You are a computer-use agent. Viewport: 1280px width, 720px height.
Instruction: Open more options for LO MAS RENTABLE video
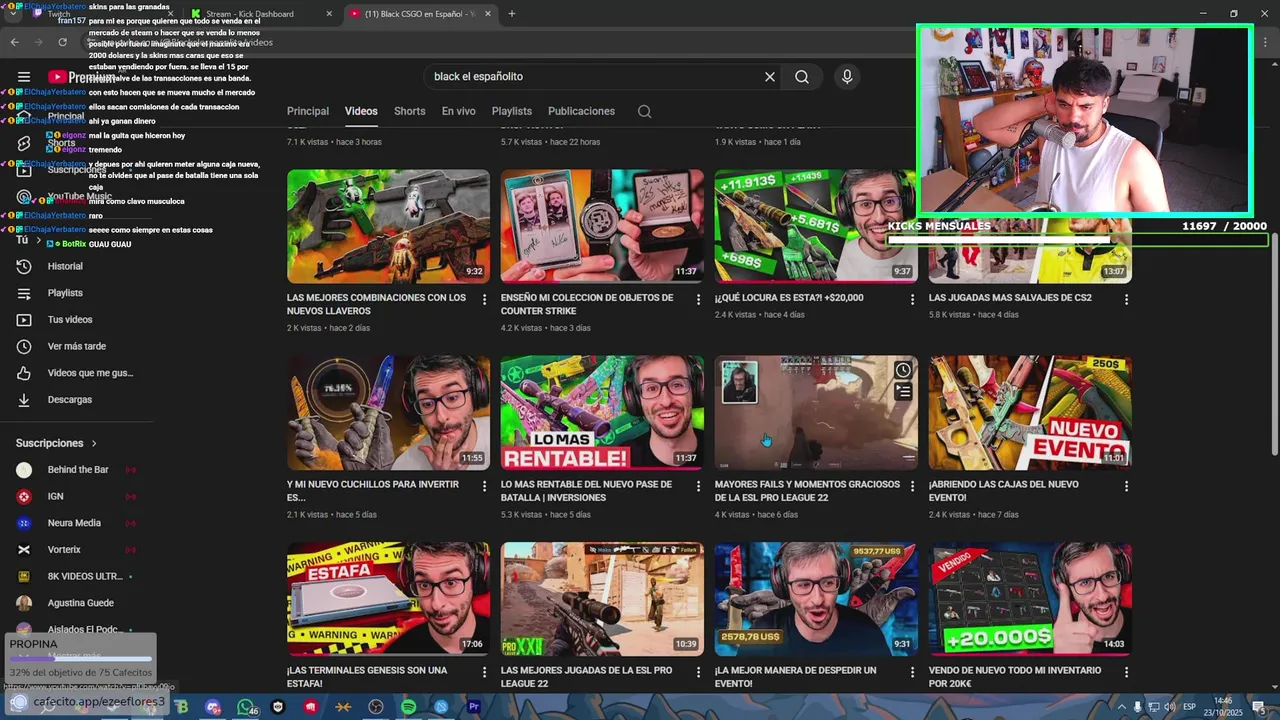click(699, 486)
